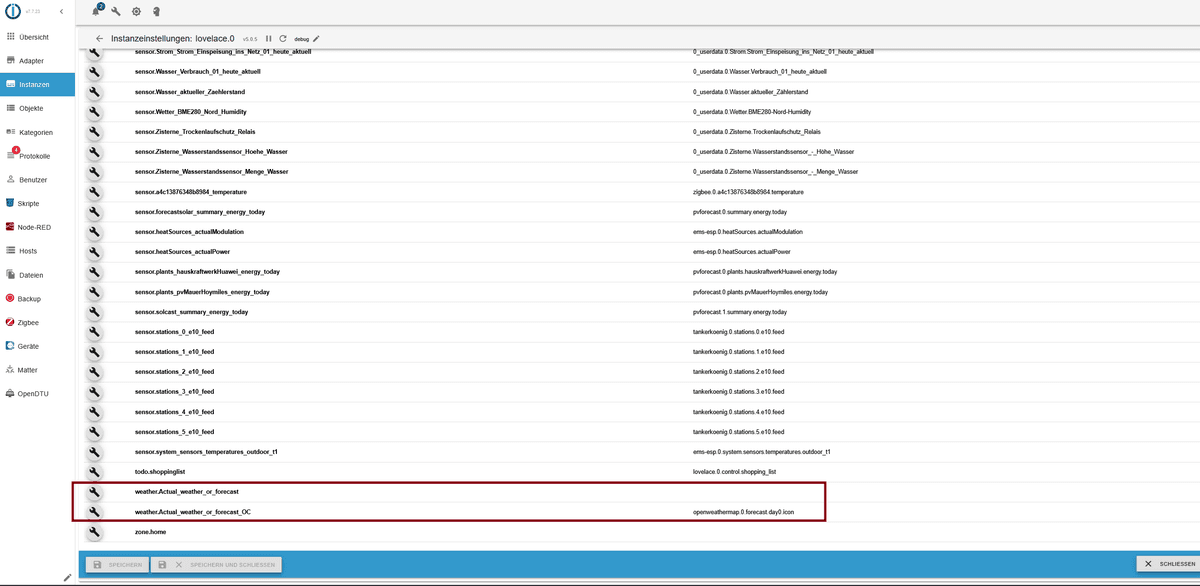Click the ioBroker logo
This screenshot has height=586, width=1200.
click(11, 11)
